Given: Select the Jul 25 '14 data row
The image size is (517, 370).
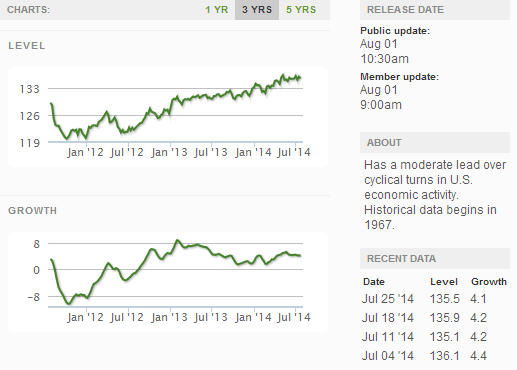Looking at the screenshot, I should coord(435,299).
